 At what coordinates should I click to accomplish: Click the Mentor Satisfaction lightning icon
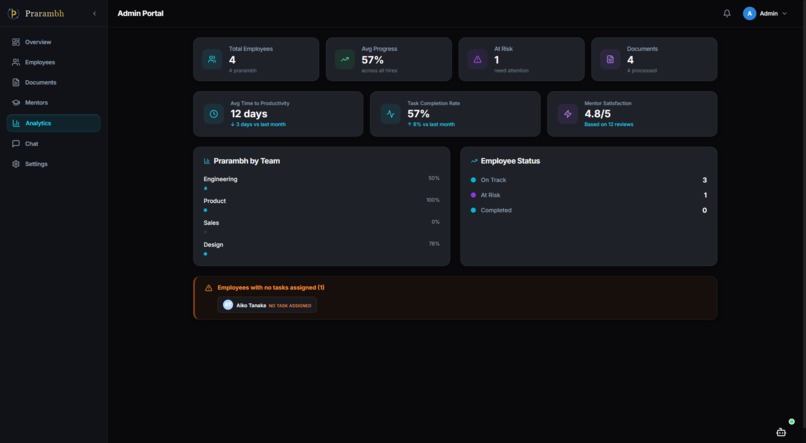pos(567,114)
